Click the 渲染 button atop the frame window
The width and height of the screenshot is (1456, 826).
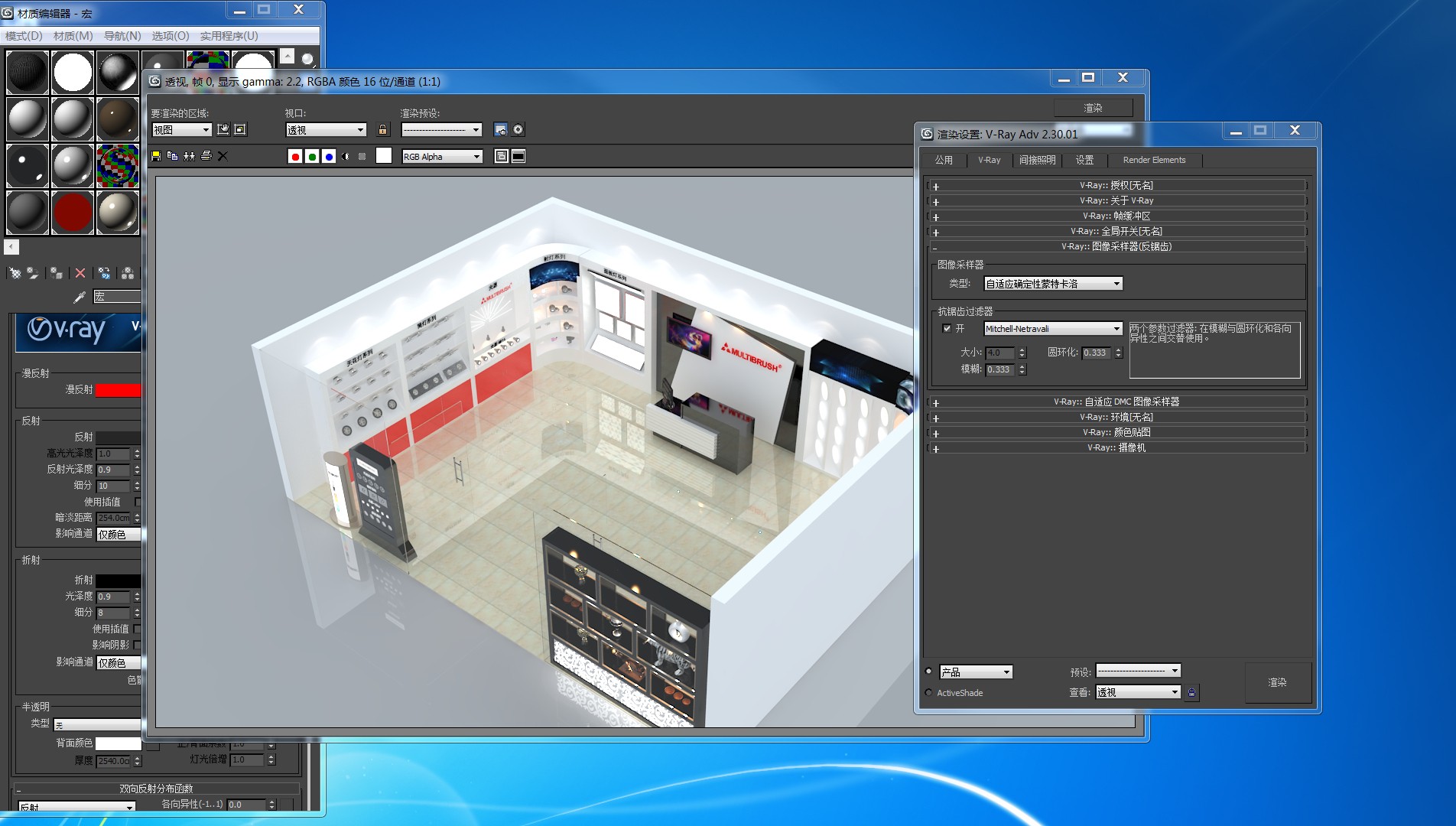pyautogui.click(x=1094, y=108)
